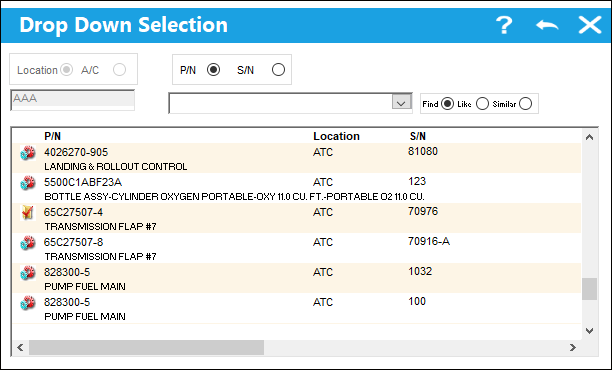Click the vertical scrollbar thumb
The width and height of the screenshot is (612, 370).
589,289
